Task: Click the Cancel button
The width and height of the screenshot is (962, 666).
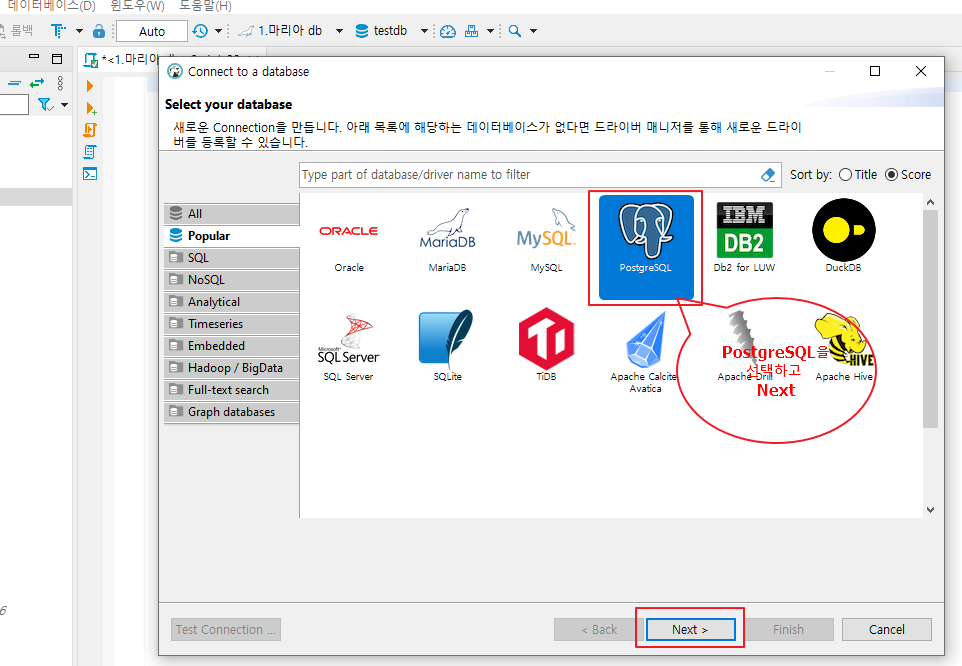Action: 887,630
